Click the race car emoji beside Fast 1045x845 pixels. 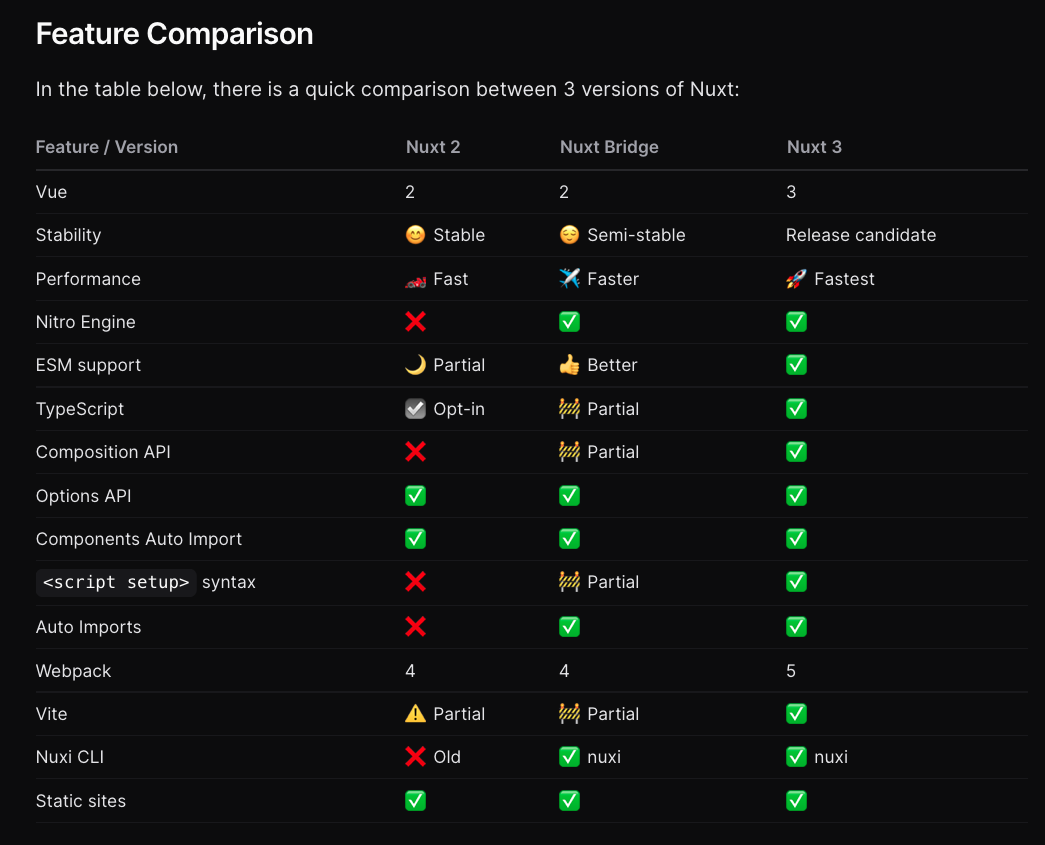[415, 279]
